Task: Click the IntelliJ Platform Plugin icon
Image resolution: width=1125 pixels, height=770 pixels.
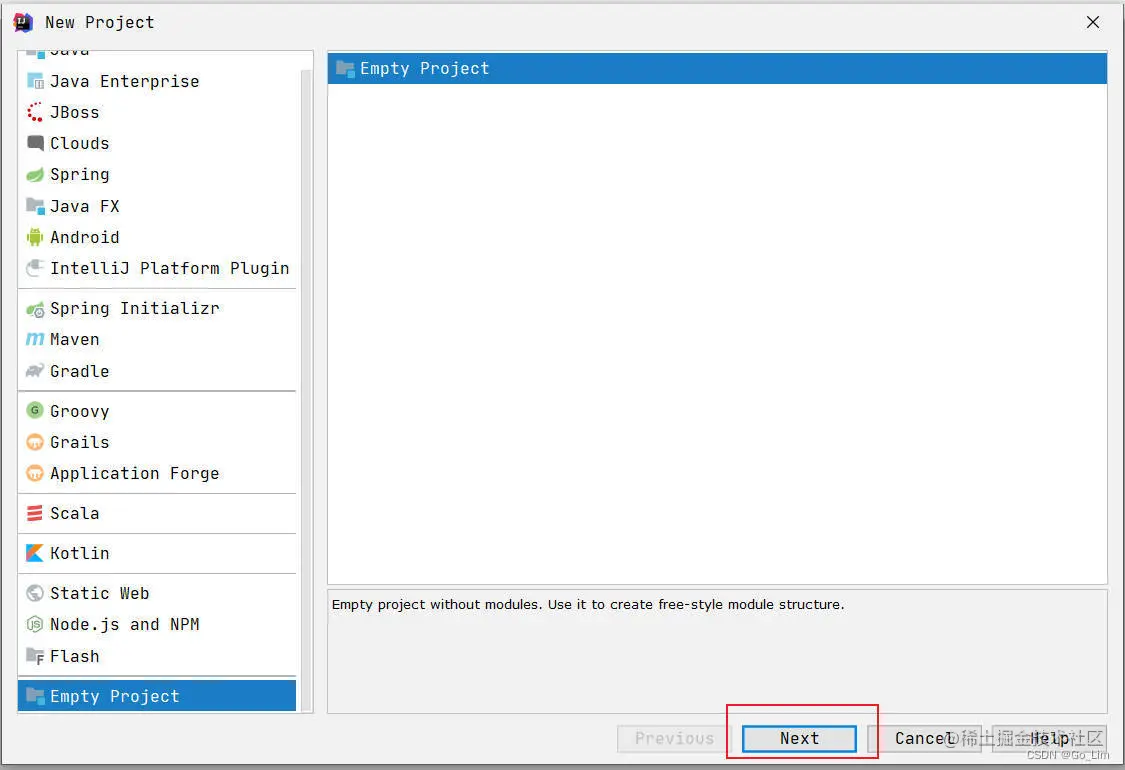Action: pos(34,268)
